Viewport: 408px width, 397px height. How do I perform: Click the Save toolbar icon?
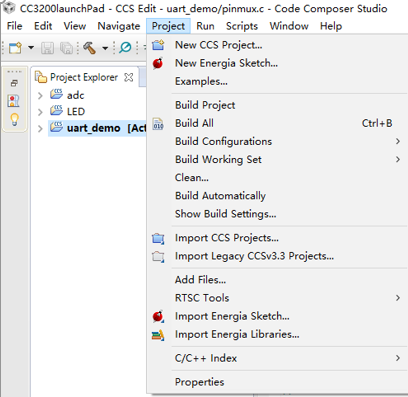point(47,48)
